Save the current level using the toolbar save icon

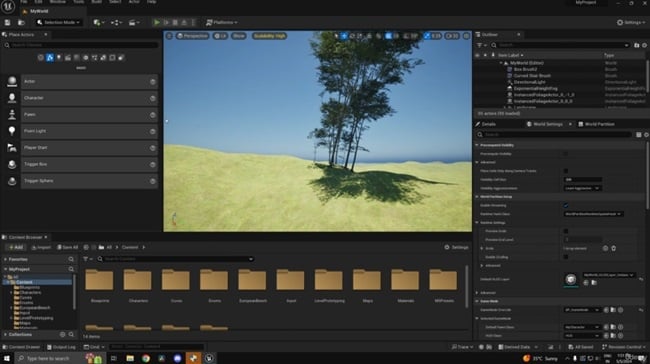pos(7,22)
